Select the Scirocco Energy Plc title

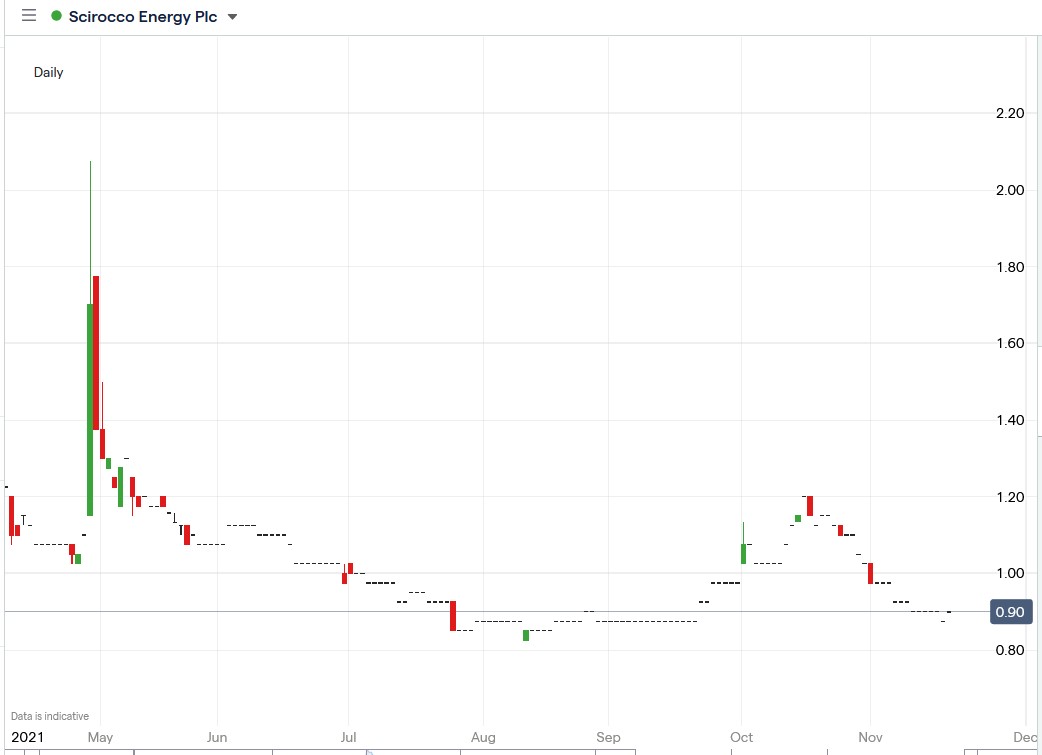pos(140,16)
